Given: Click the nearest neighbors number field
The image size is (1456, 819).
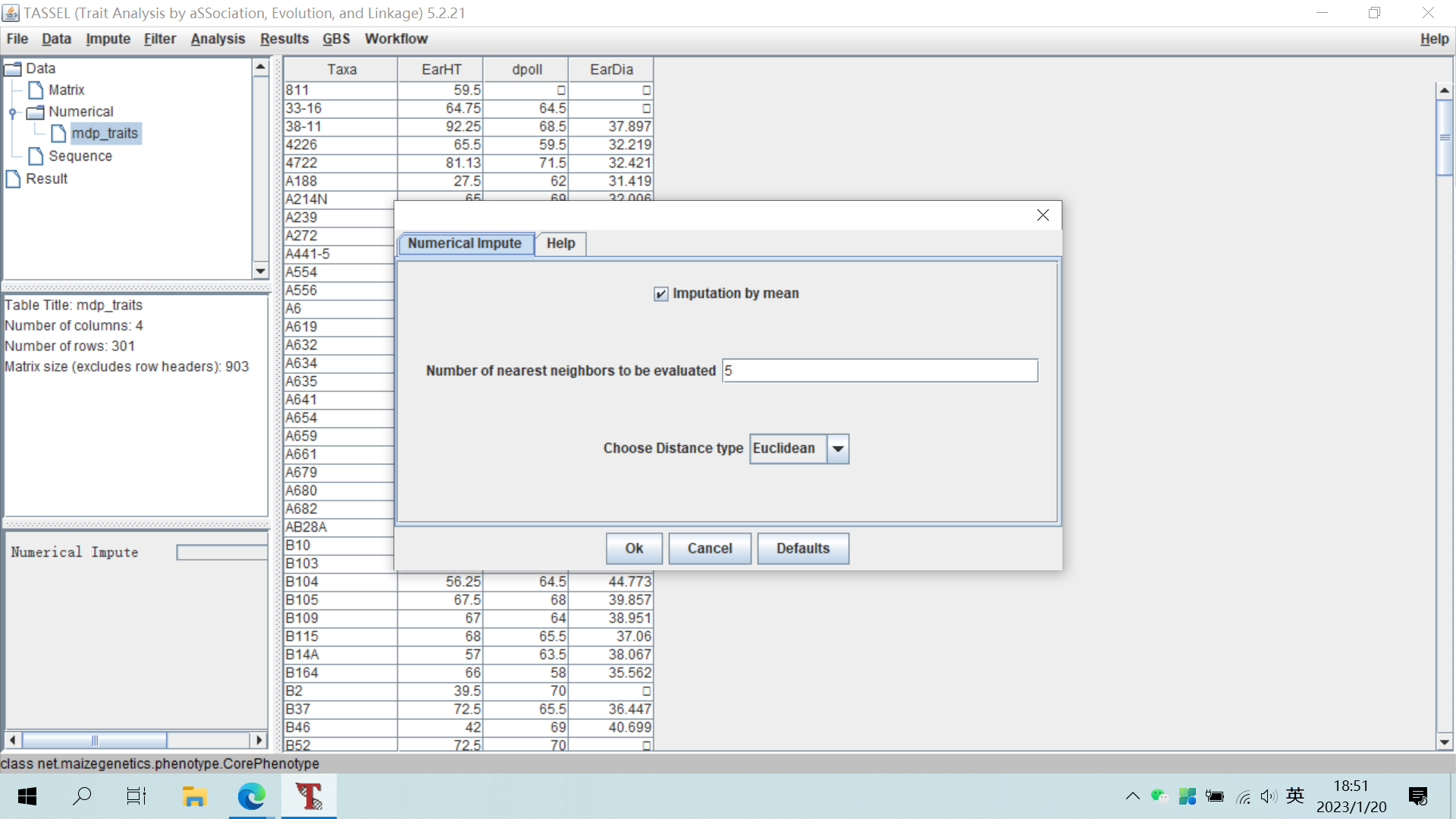Looking at the screenshot, I should coord(880,371).
